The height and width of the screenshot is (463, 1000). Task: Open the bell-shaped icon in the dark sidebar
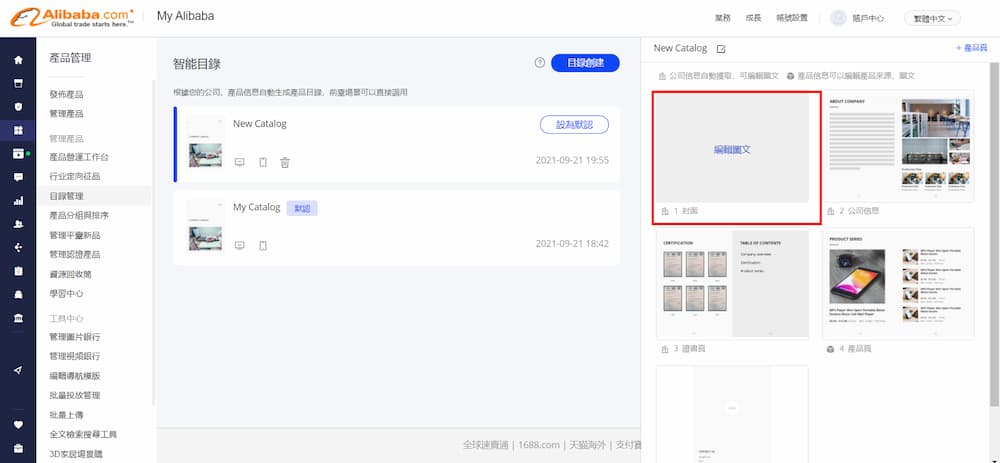pos(18,295)
